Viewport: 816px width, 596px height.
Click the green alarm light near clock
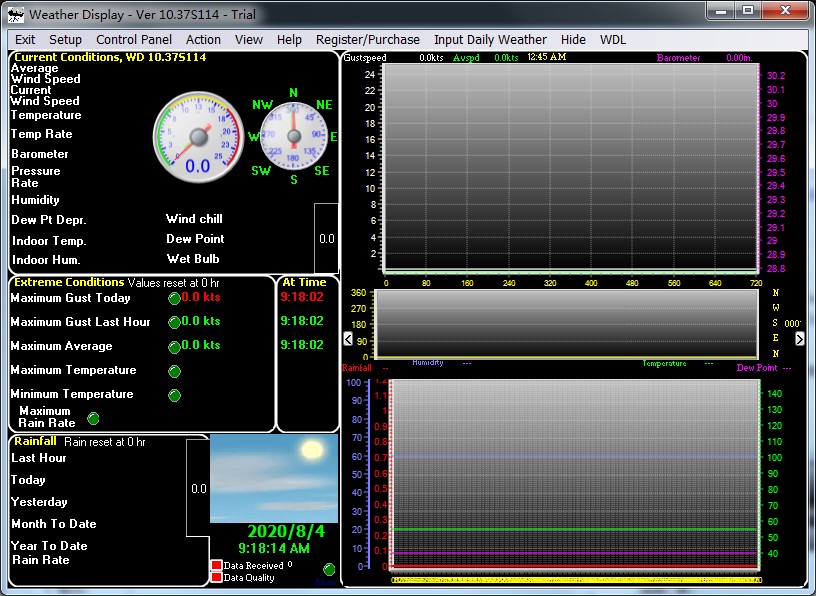(x=329, y=569)
